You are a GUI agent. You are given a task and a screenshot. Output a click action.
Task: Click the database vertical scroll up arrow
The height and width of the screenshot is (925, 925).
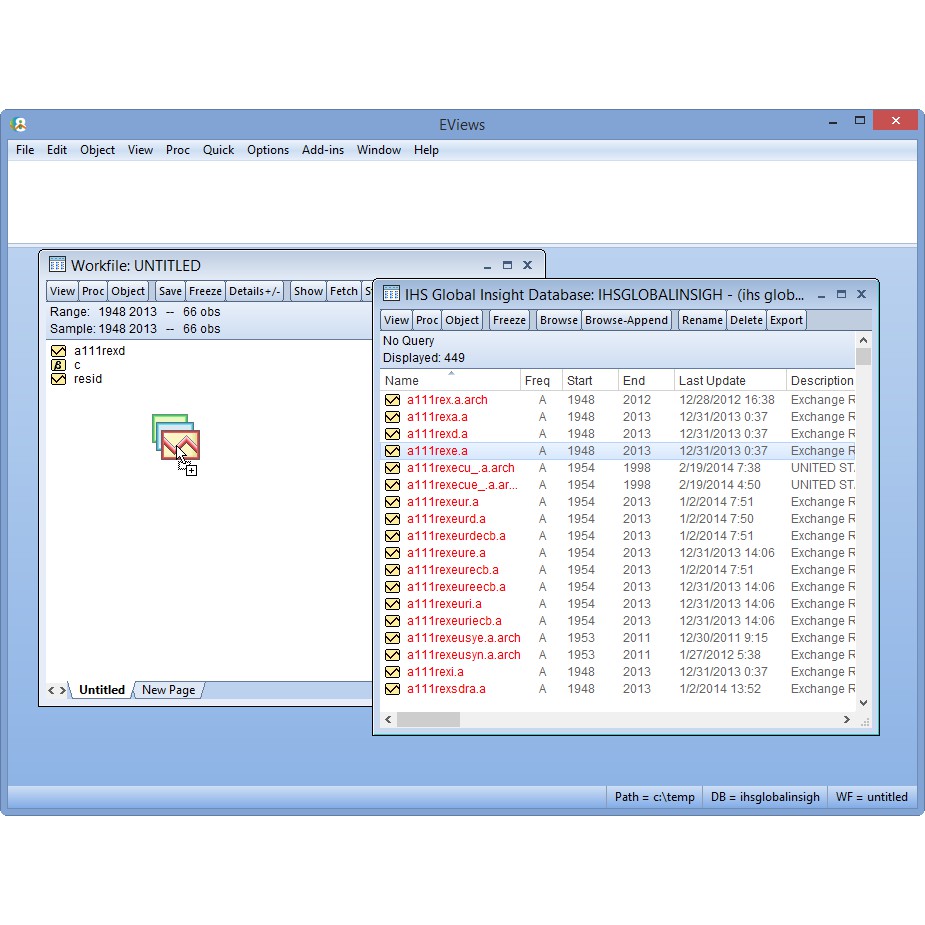click(863, 340)
